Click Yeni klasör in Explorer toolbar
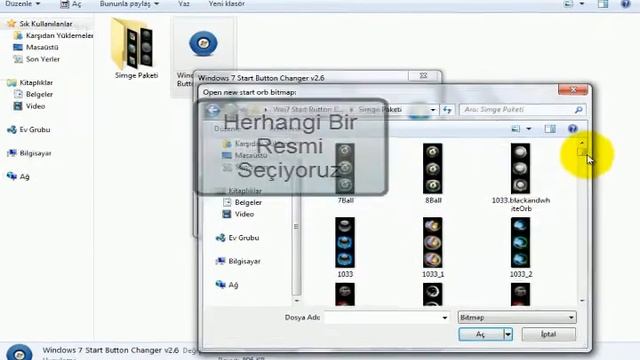640x360 pixels. (227, 4)
